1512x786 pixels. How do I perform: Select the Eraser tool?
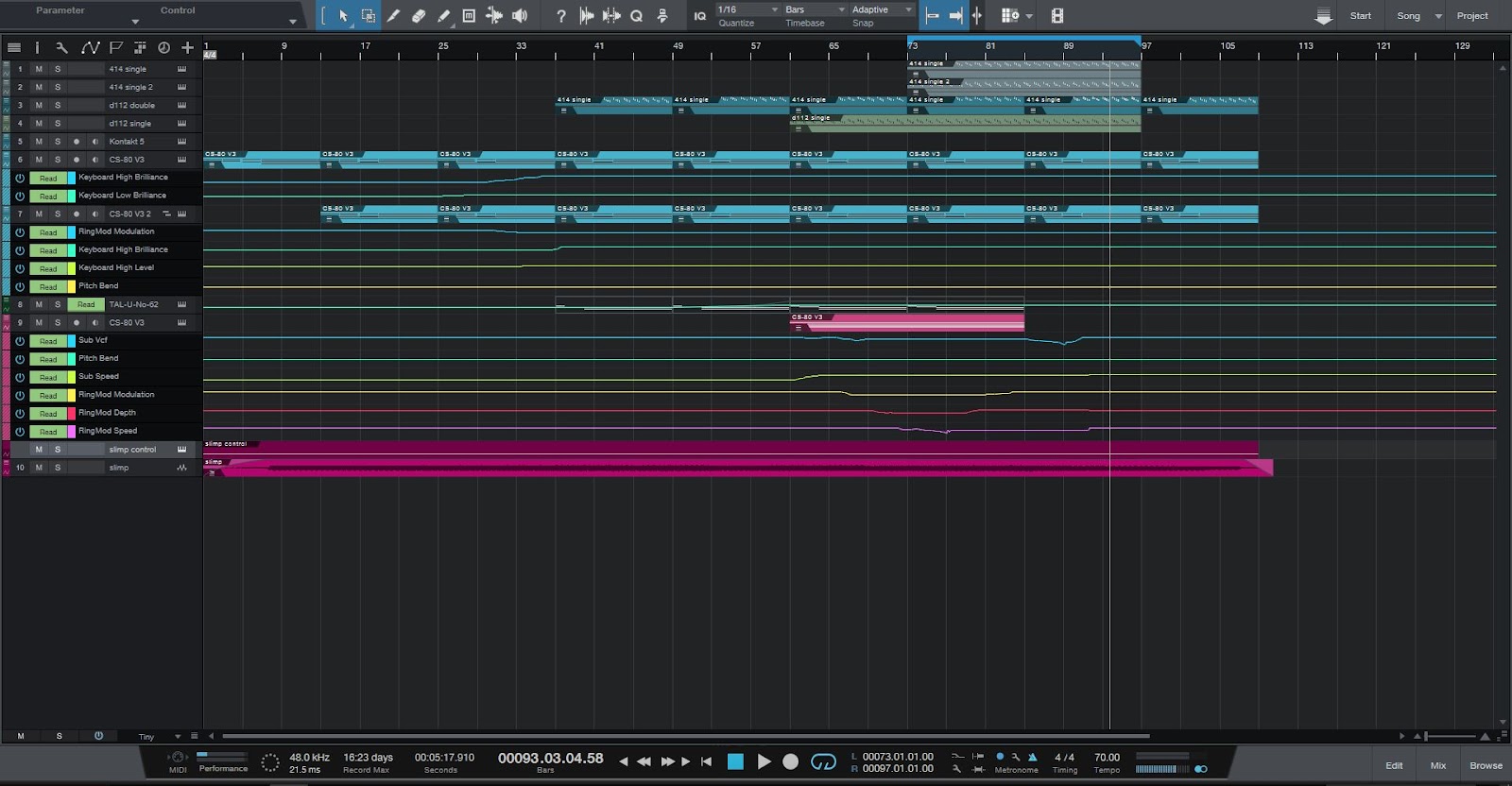coord(419,16)
